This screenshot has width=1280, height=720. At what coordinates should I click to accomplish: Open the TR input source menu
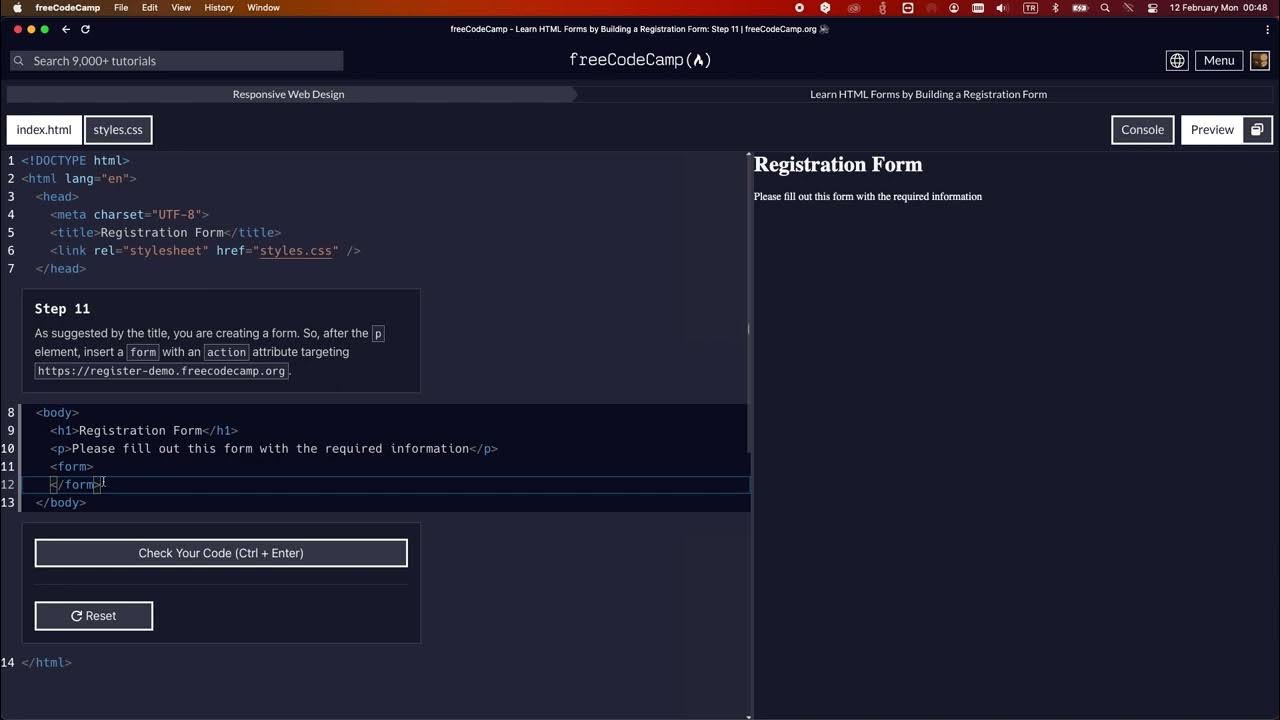[x=1030, y=7]
